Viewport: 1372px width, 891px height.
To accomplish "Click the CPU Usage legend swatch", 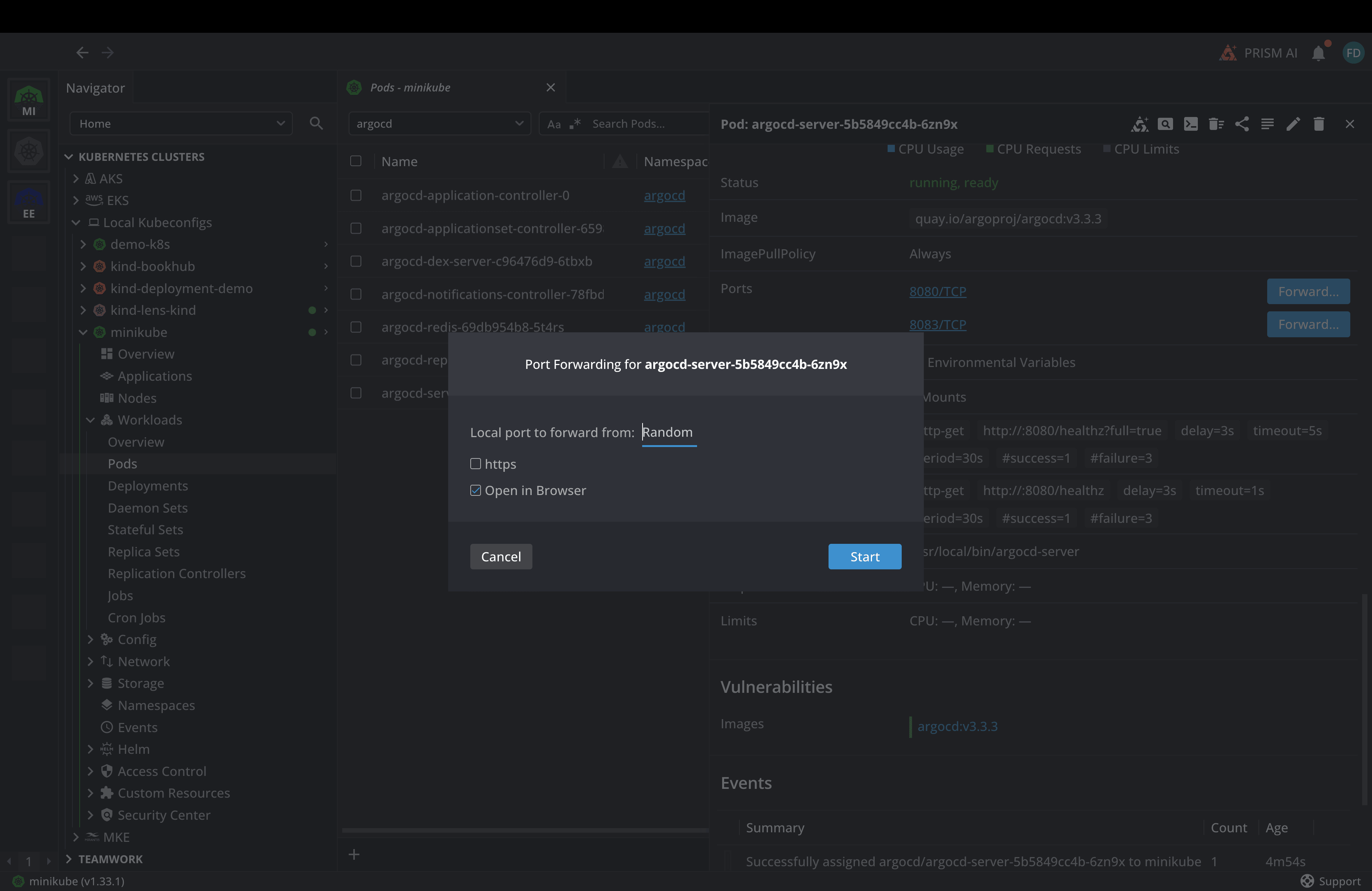I will tap(891, 149).
